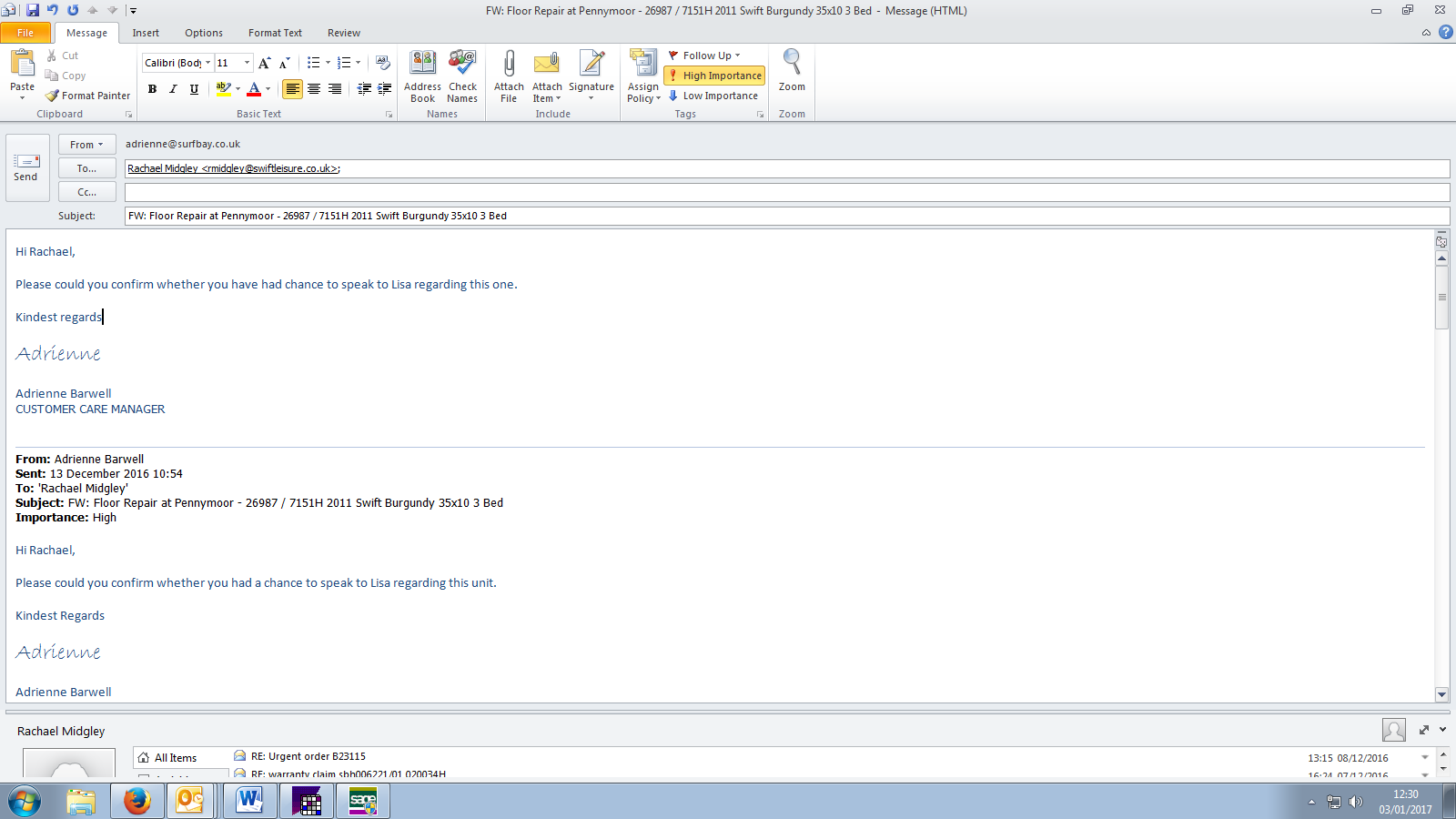Click the font color swatch button
The height and width of the screenshot is (819, 1456).
pyautogui.click(x=254, y=89)
